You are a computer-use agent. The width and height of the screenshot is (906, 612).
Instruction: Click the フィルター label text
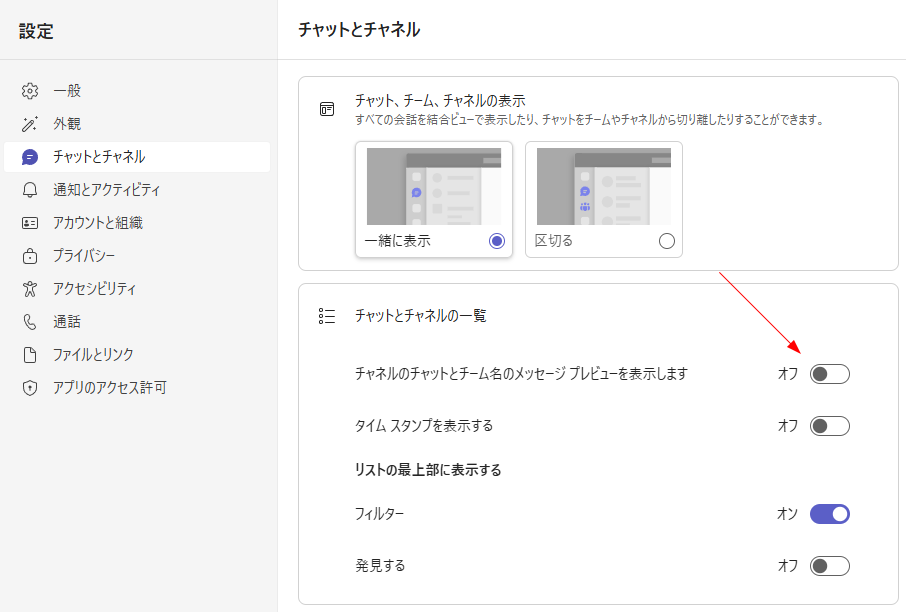click(x=379, y=514)
